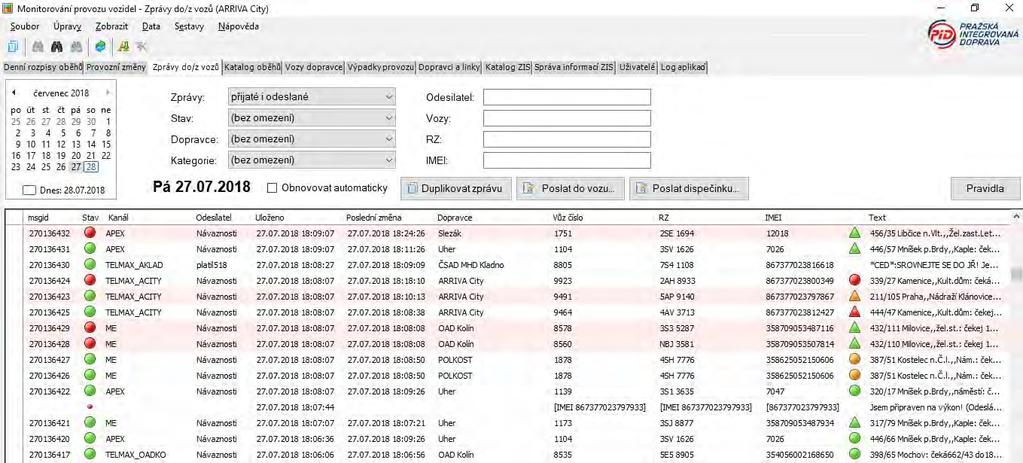Click the green circle icon beside 320/17 Mníšek
This screenshot has height=463, width=1023.
855,391
